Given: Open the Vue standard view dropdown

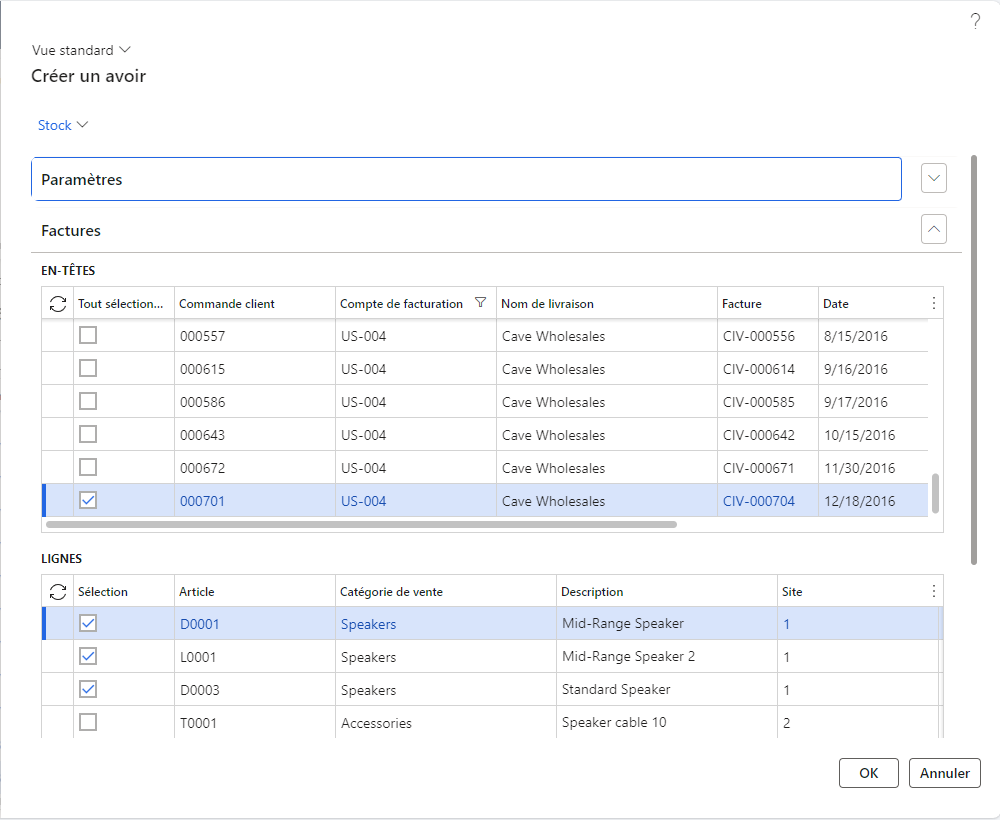Looking at the screenshot, I should [x=81, y=50].
